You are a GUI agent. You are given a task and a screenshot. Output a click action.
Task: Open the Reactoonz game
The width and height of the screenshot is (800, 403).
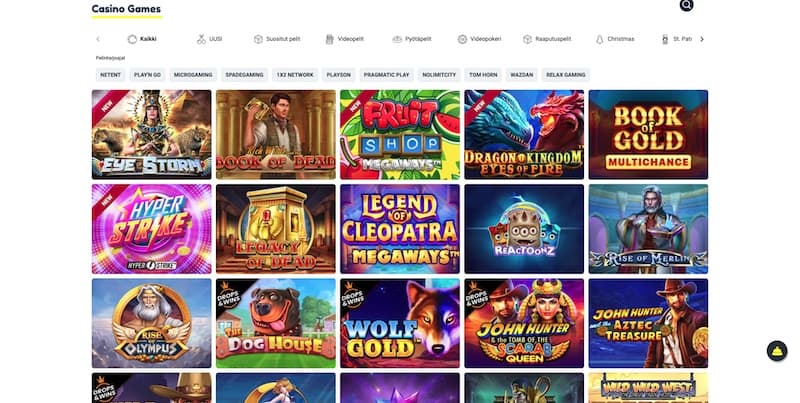[x=524, y=229]
